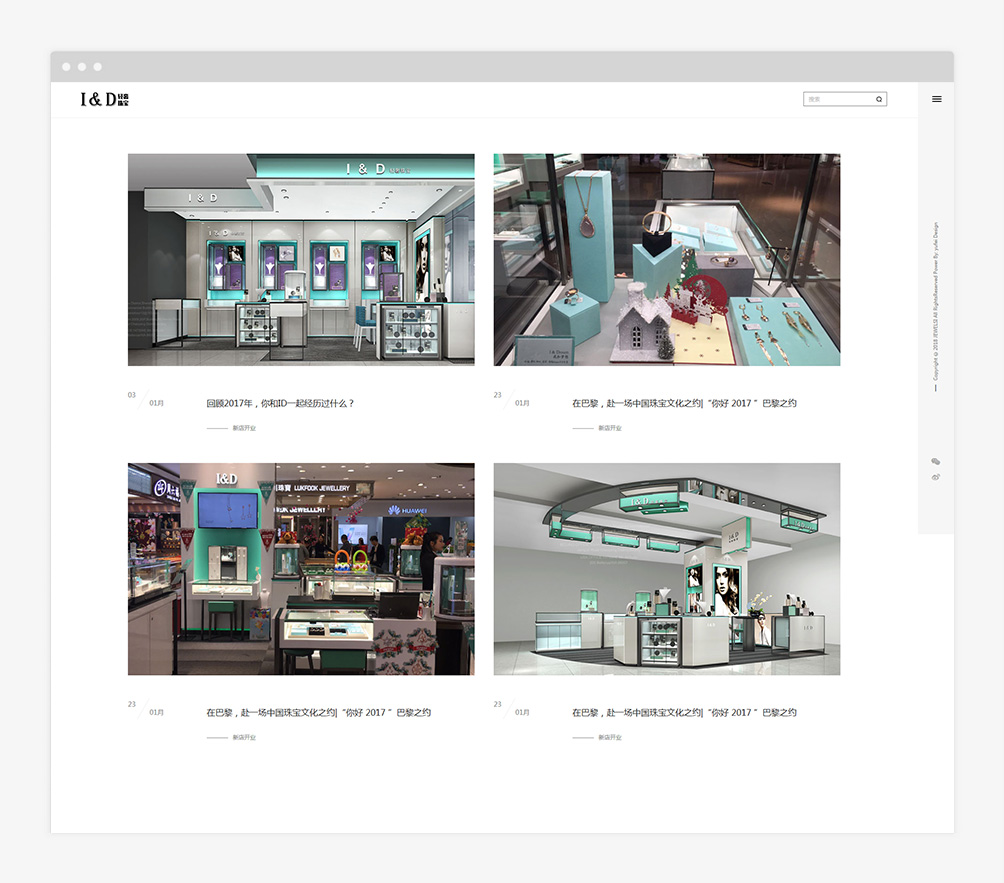Click the magnifier icon in search box
Screen dimensions: 1004x883
coord(879,99)
